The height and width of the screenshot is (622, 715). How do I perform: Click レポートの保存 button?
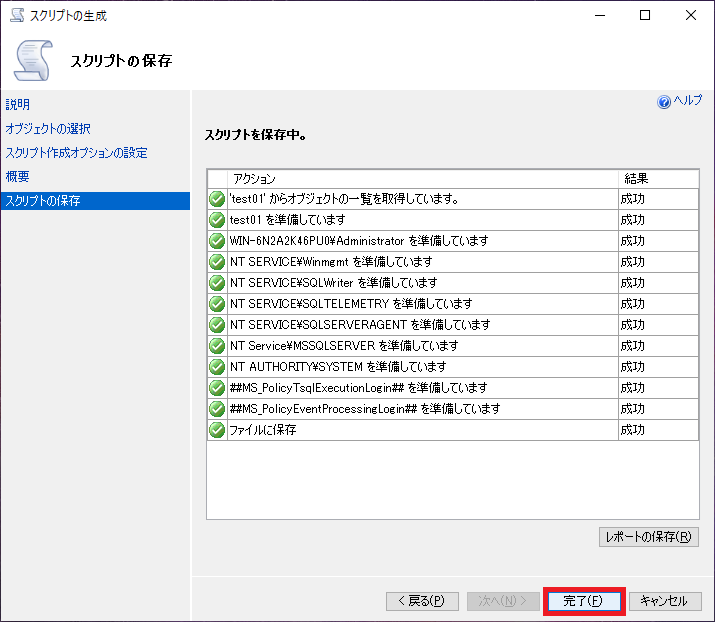648,537
